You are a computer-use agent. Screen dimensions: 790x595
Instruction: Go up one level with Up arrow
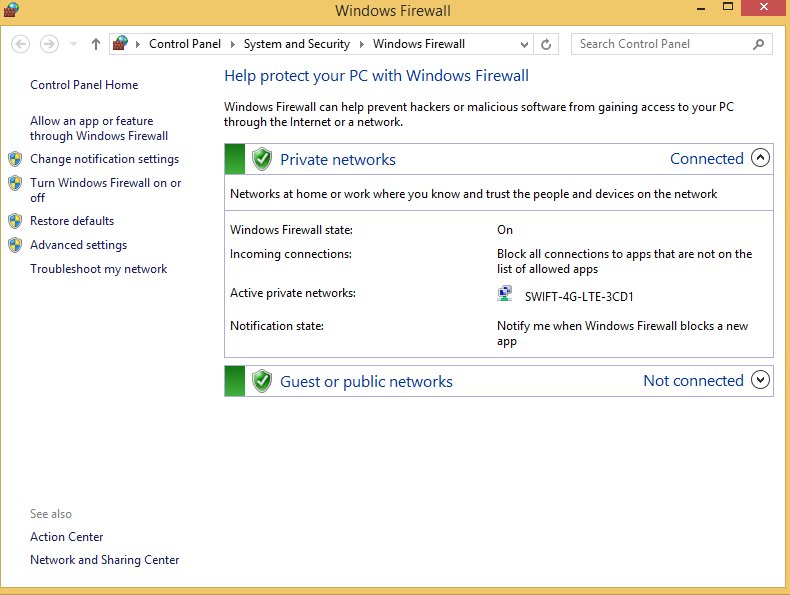(96, 44)
